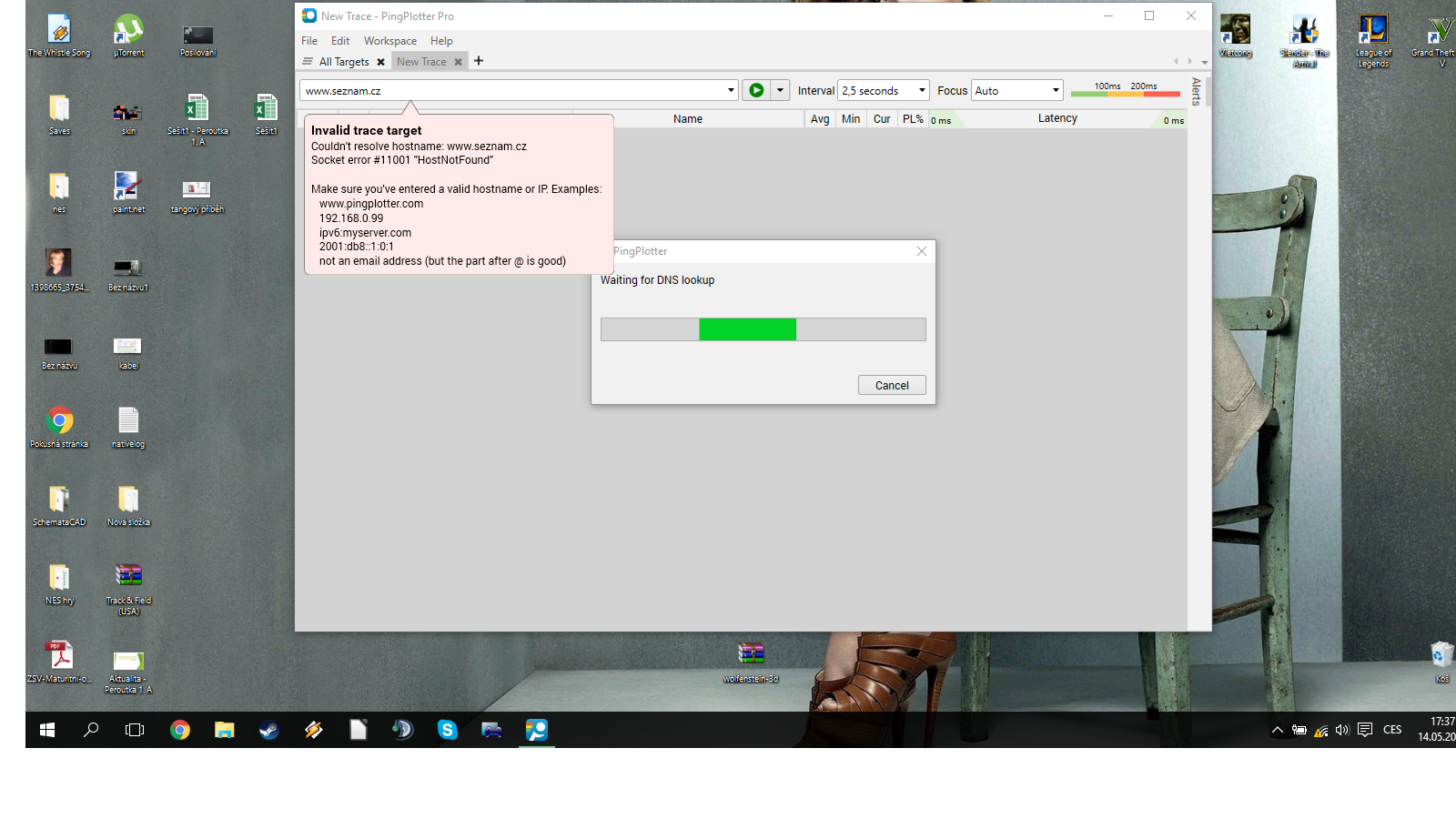
Task: Sort by the Cur column header
Action: 882,119
